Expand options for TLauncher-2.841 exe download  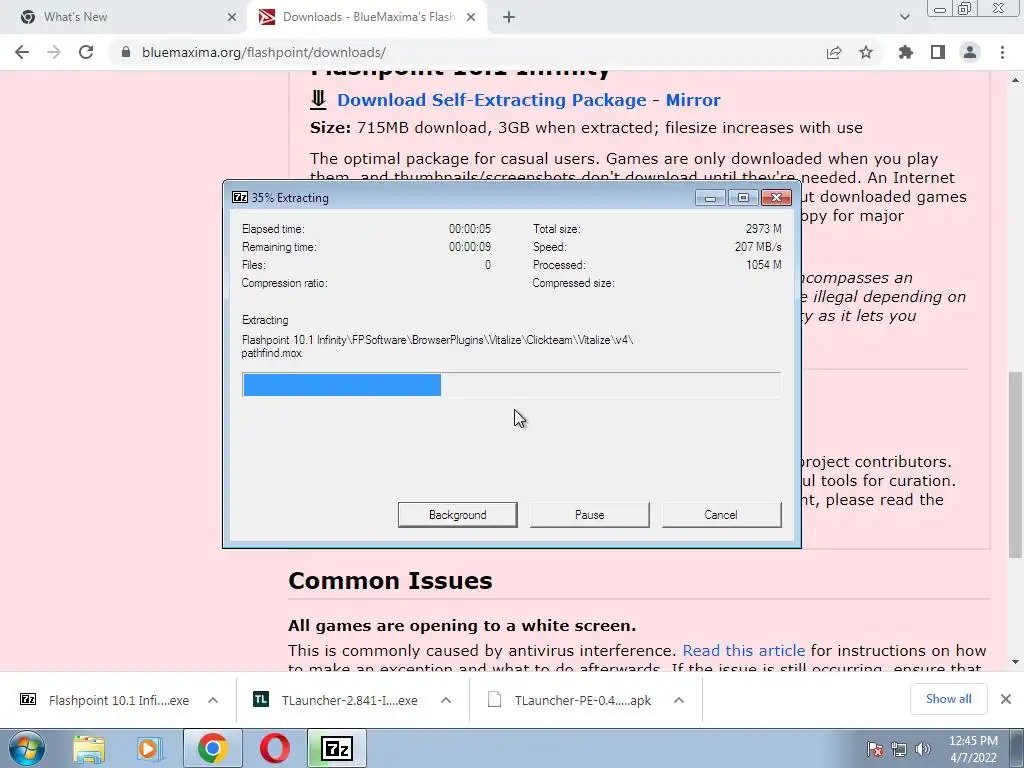pos(446,700)
